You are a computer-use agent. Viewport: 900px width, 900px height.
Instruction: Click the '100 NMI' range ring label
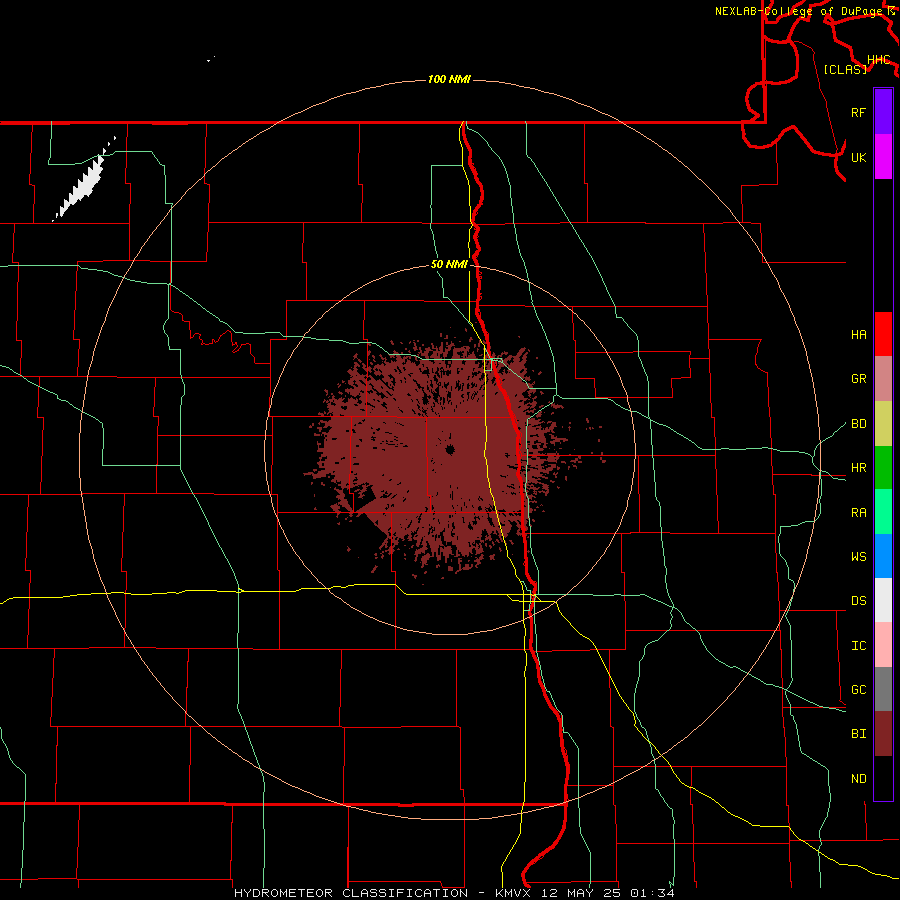[x=449, y=79]
